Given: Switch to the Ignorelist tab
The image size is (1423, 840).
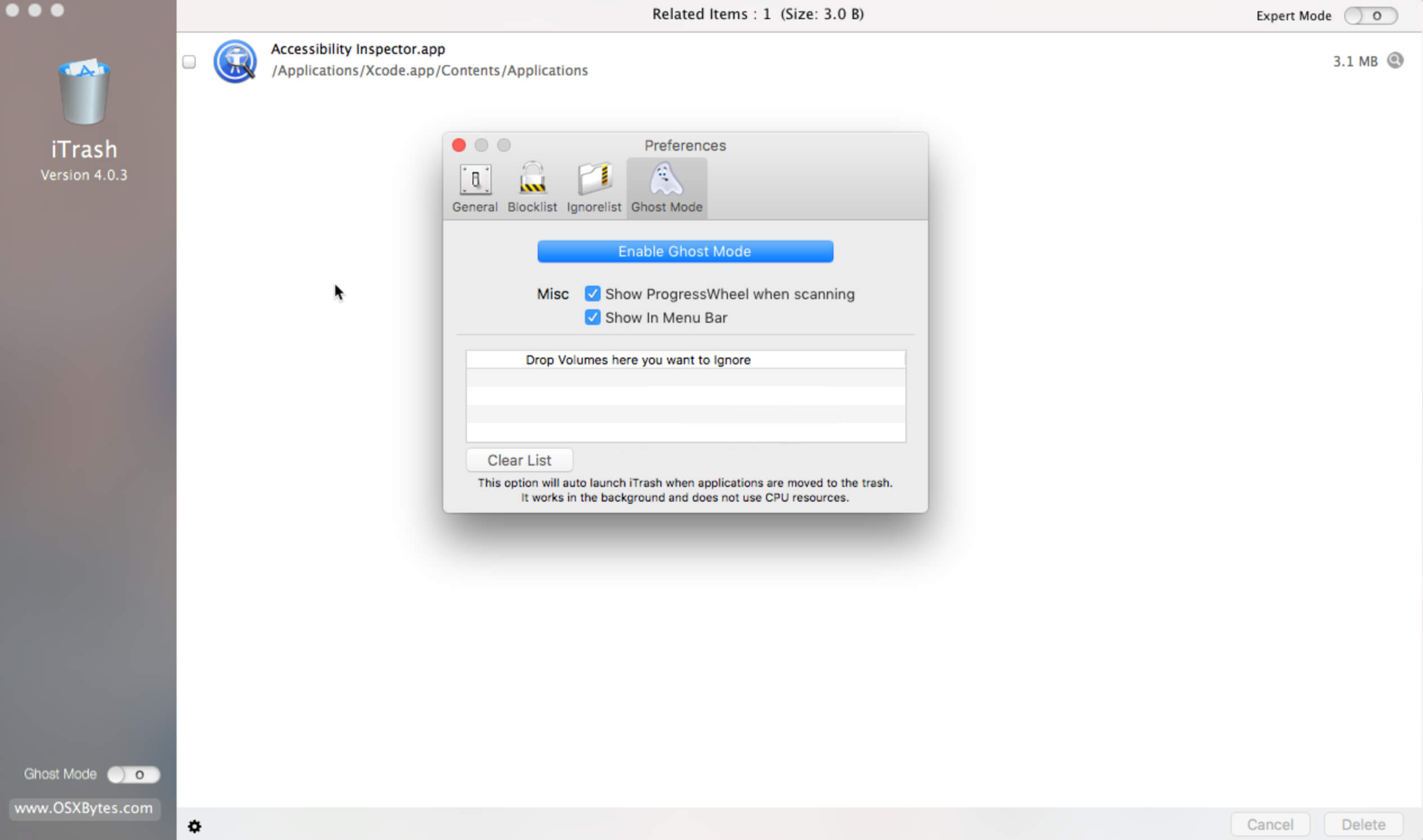Looking at the screenshot, I should coord(593,188).
